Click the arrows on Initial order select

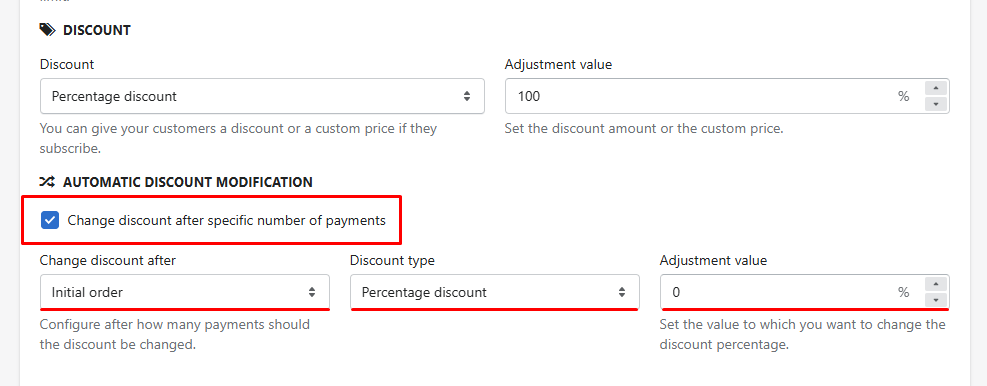pos(312,292)
